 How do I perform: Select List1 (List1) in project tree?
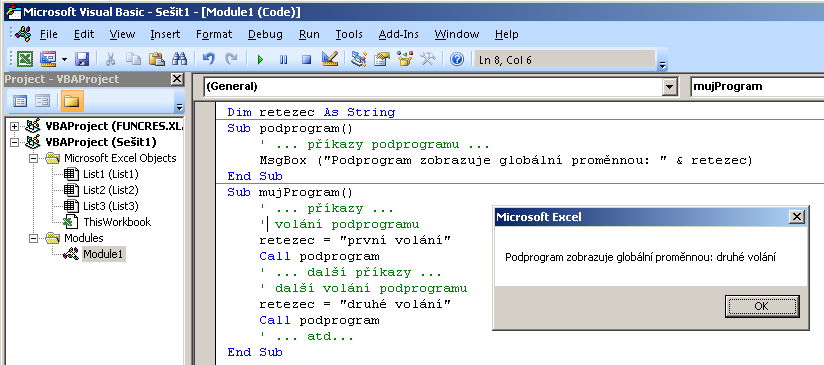110,174
